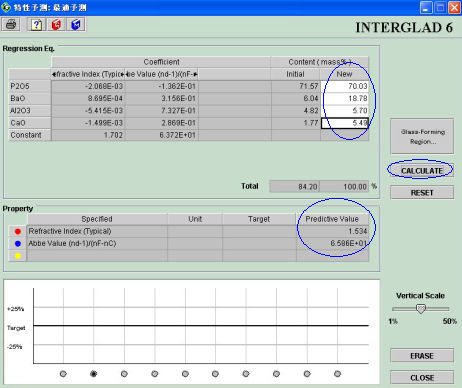This screenshot has width=462, height=388.
Task: Select the third radio button below the graph
Action: pos(124,374)
